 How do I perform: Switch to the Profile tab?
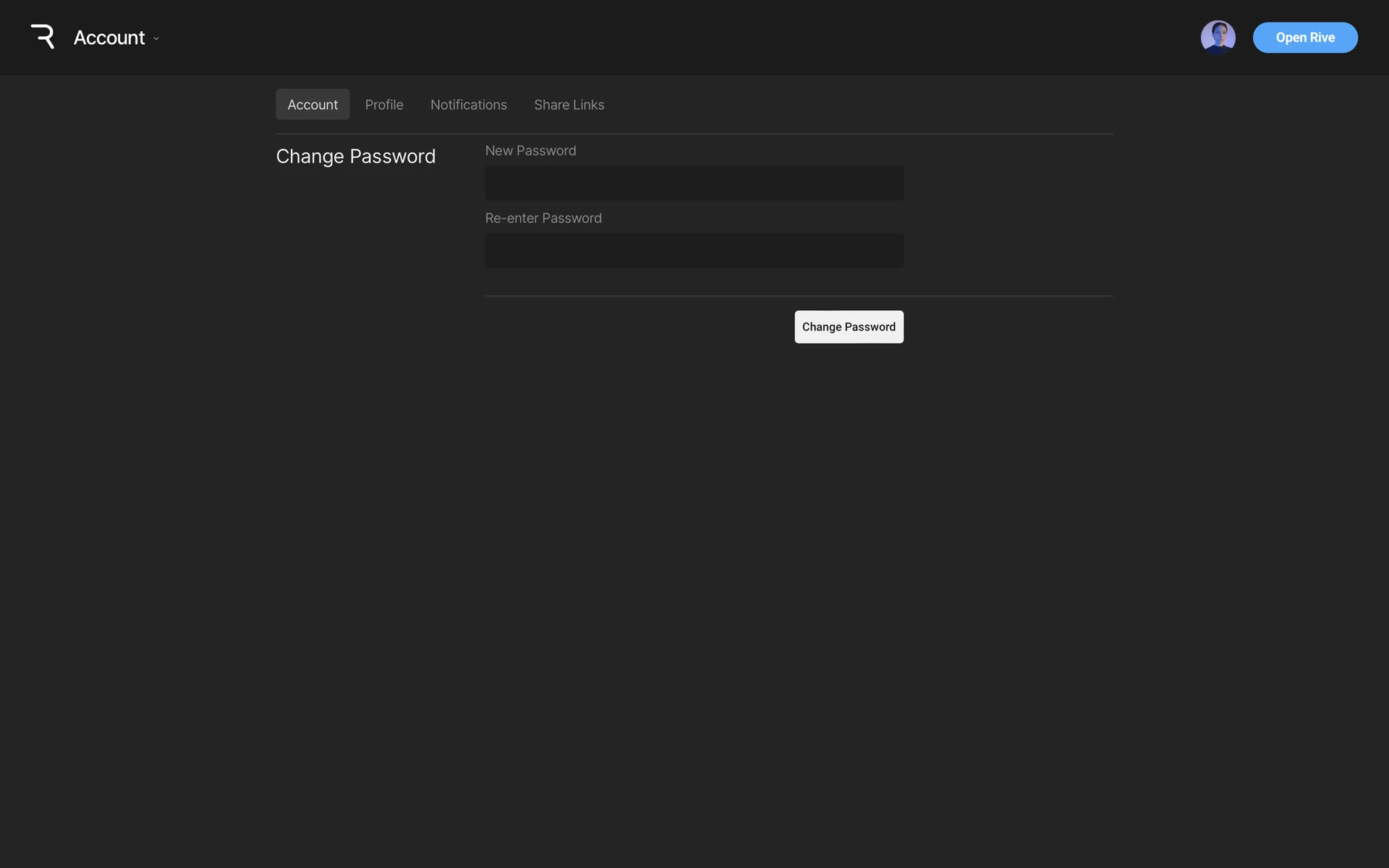coord(384,105)
